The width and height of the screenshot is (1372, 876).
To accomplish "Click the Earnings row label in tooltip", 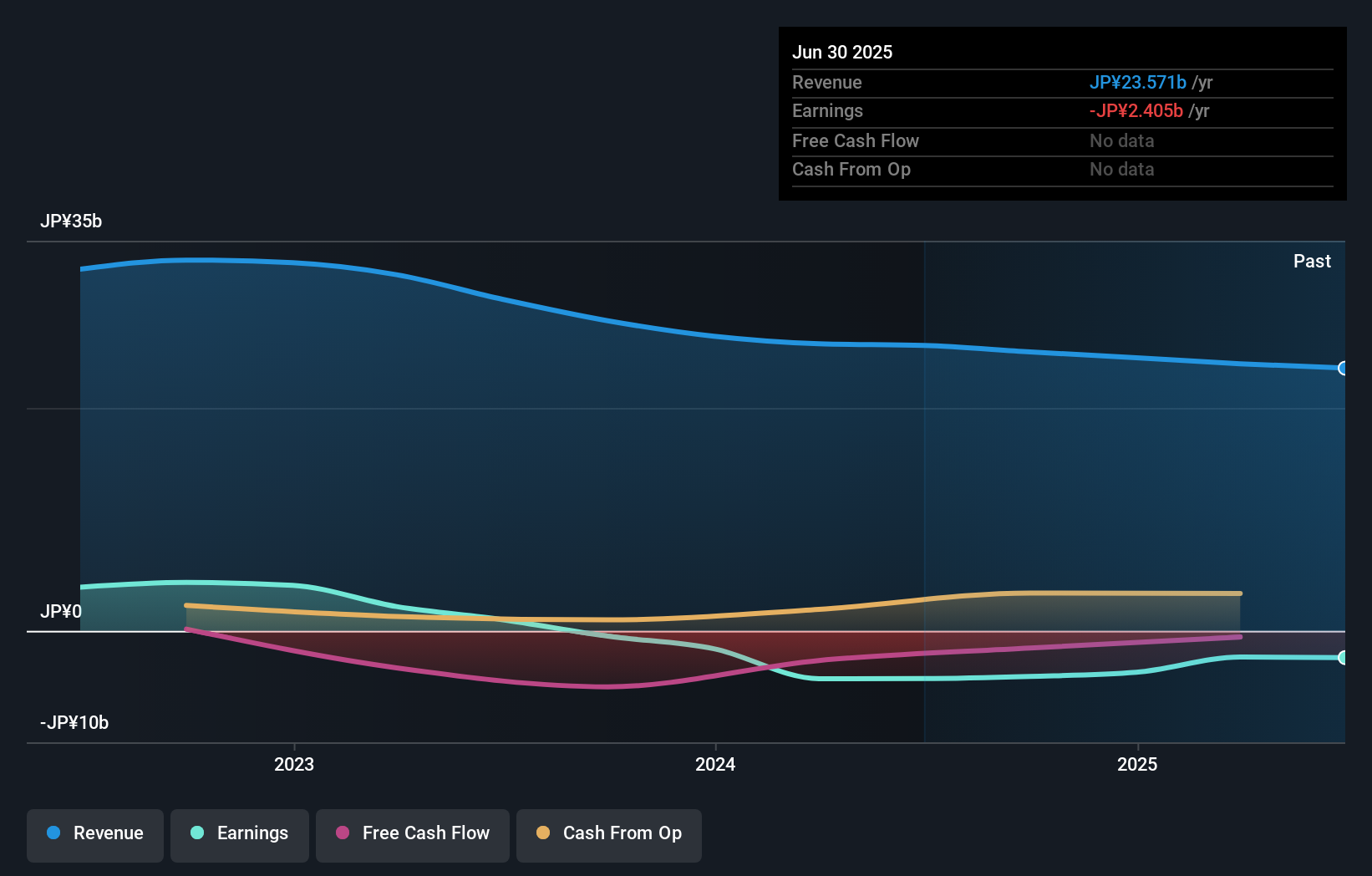I will click(827, 110).
